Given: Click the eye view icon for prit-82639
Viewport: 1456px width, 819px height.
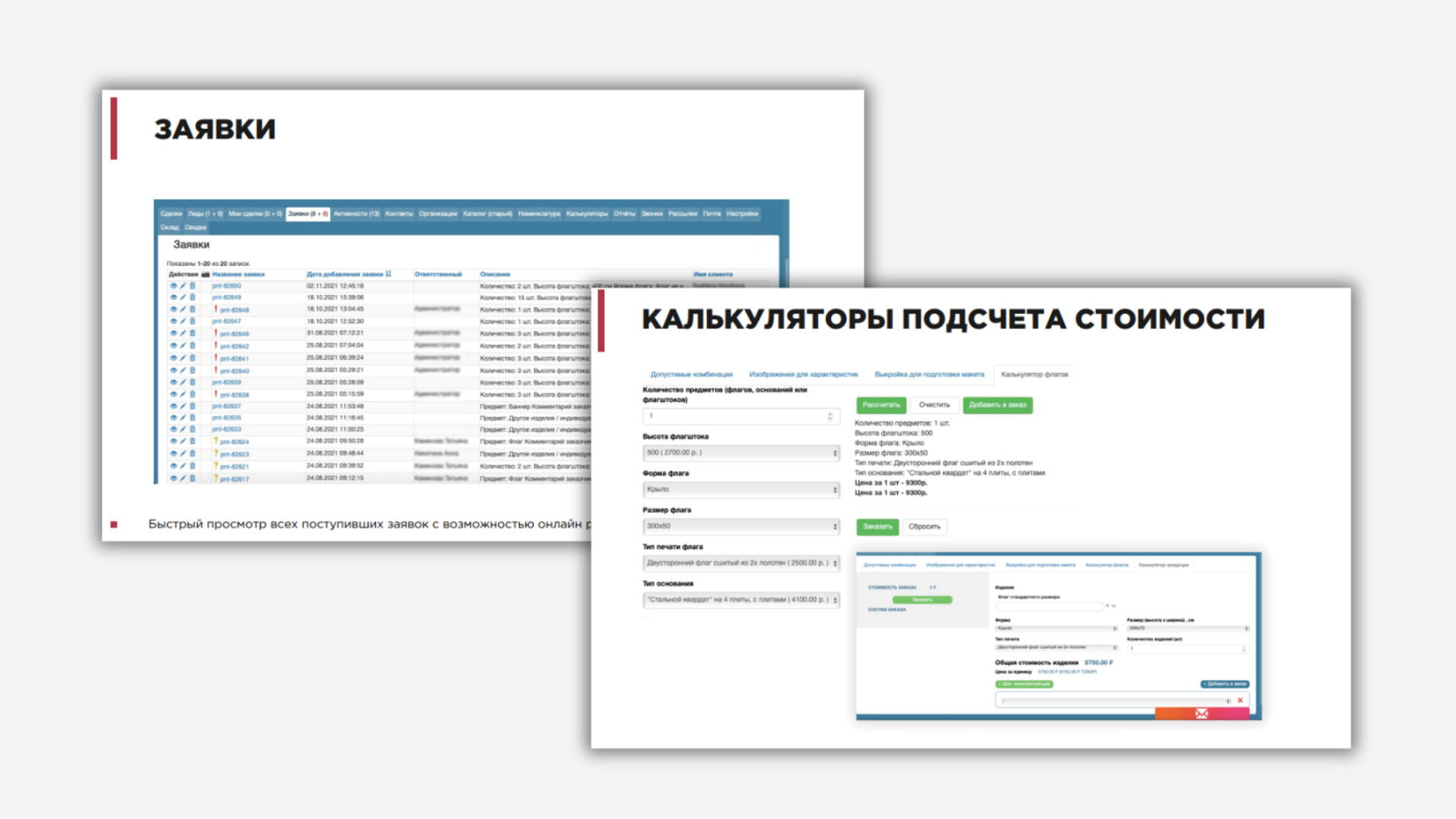Looking at the screenshot, I should coord(173,382).
